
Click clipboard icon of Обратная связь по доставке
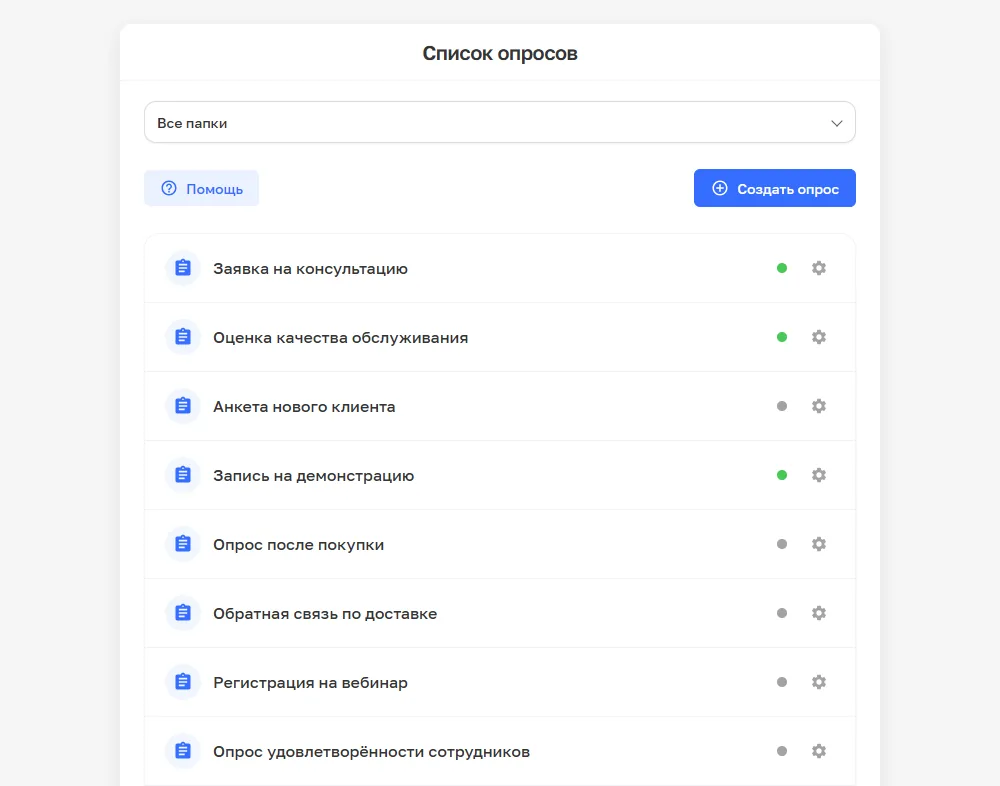click(x=183, y=613)
